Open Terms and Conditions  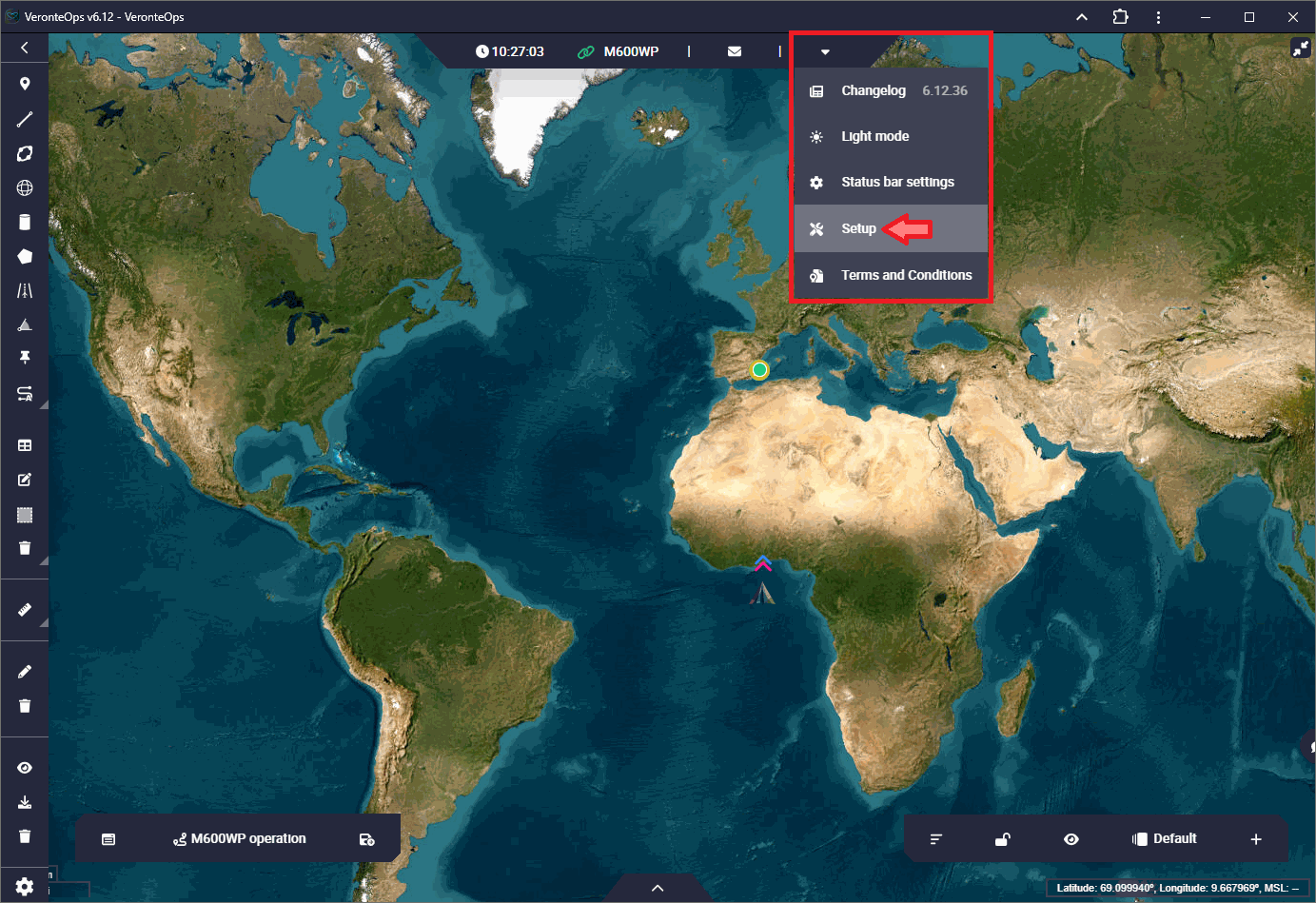pyautogui.click(x=906, y=275)
